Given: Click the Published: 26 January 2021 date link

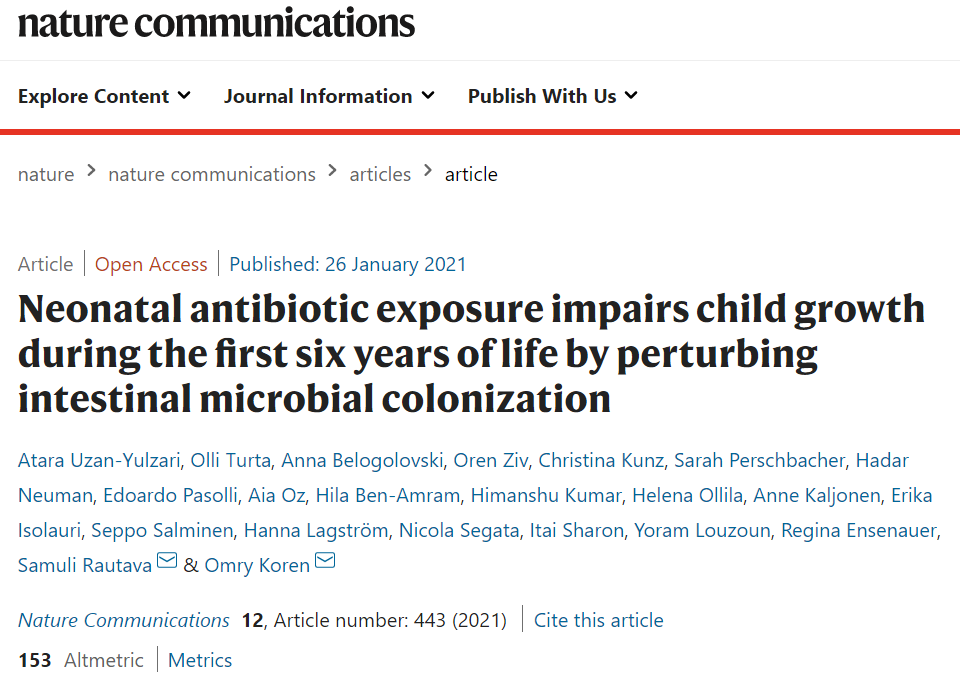Looking at the screenshot, I should click(348, 264).
